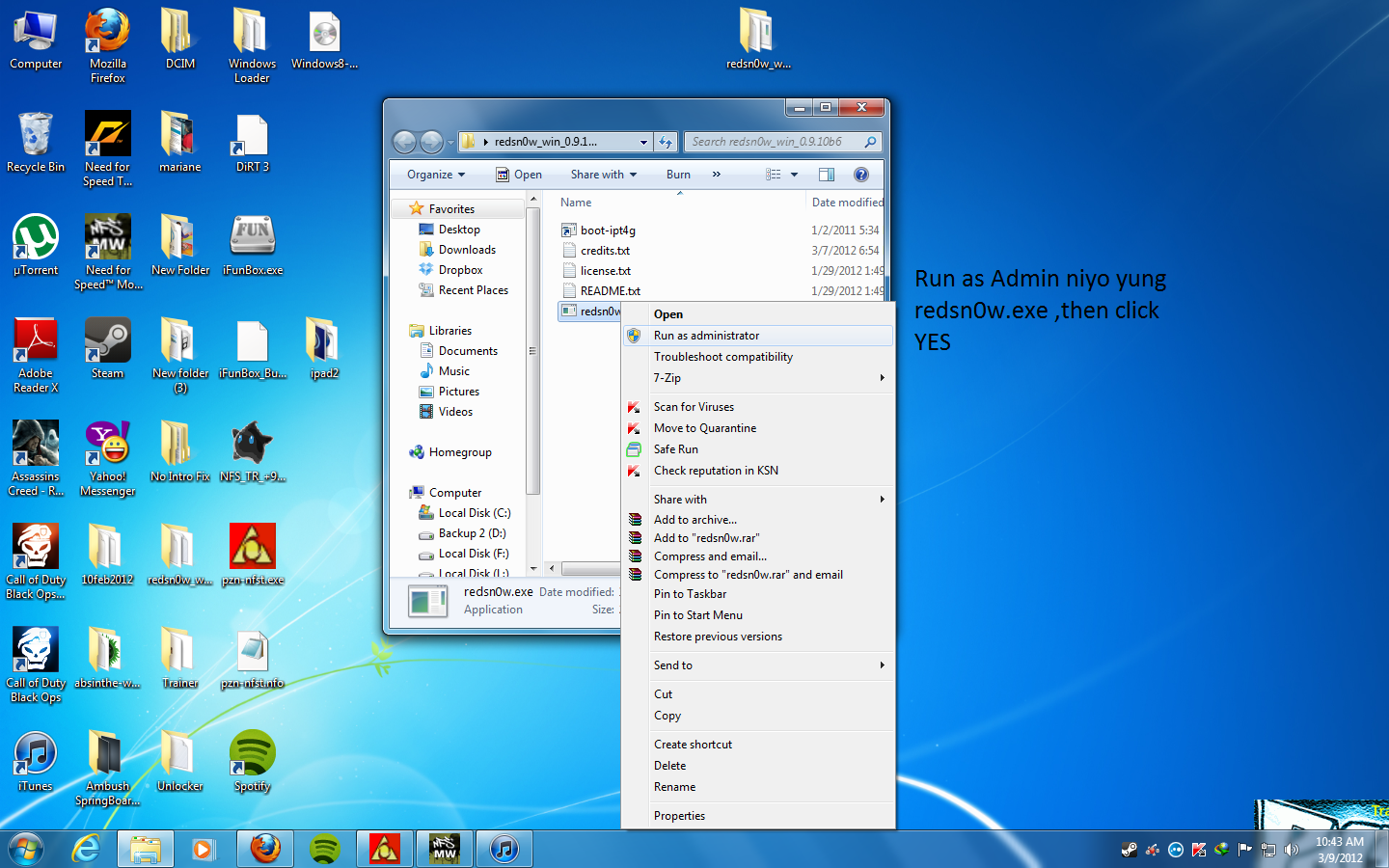
Task: Open the change view options dropdown arrow
Action: click(795, 175)
